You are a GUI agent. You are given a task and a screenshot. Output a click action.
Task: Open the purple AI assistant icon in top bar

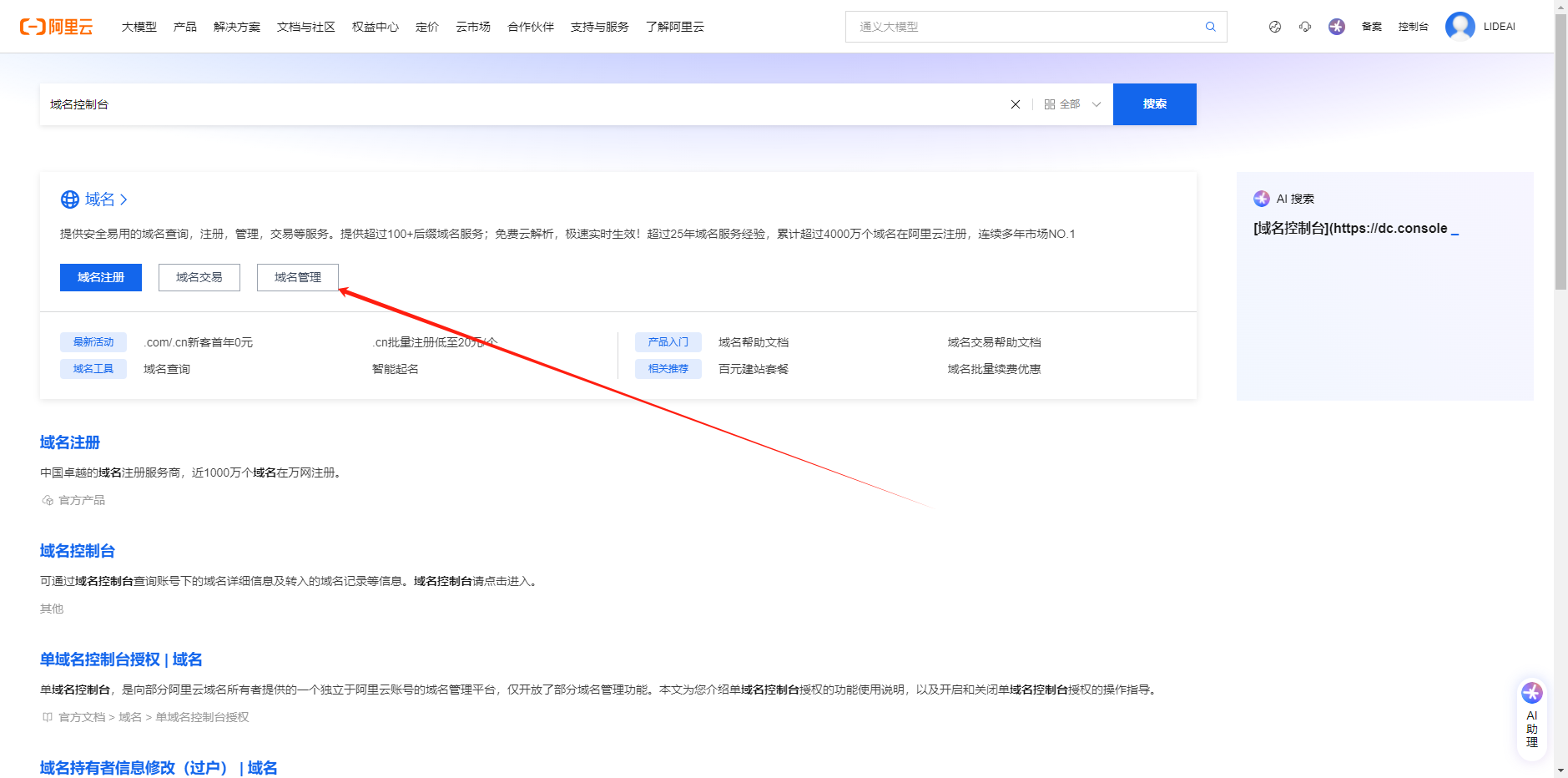(x=1336, y=26)
